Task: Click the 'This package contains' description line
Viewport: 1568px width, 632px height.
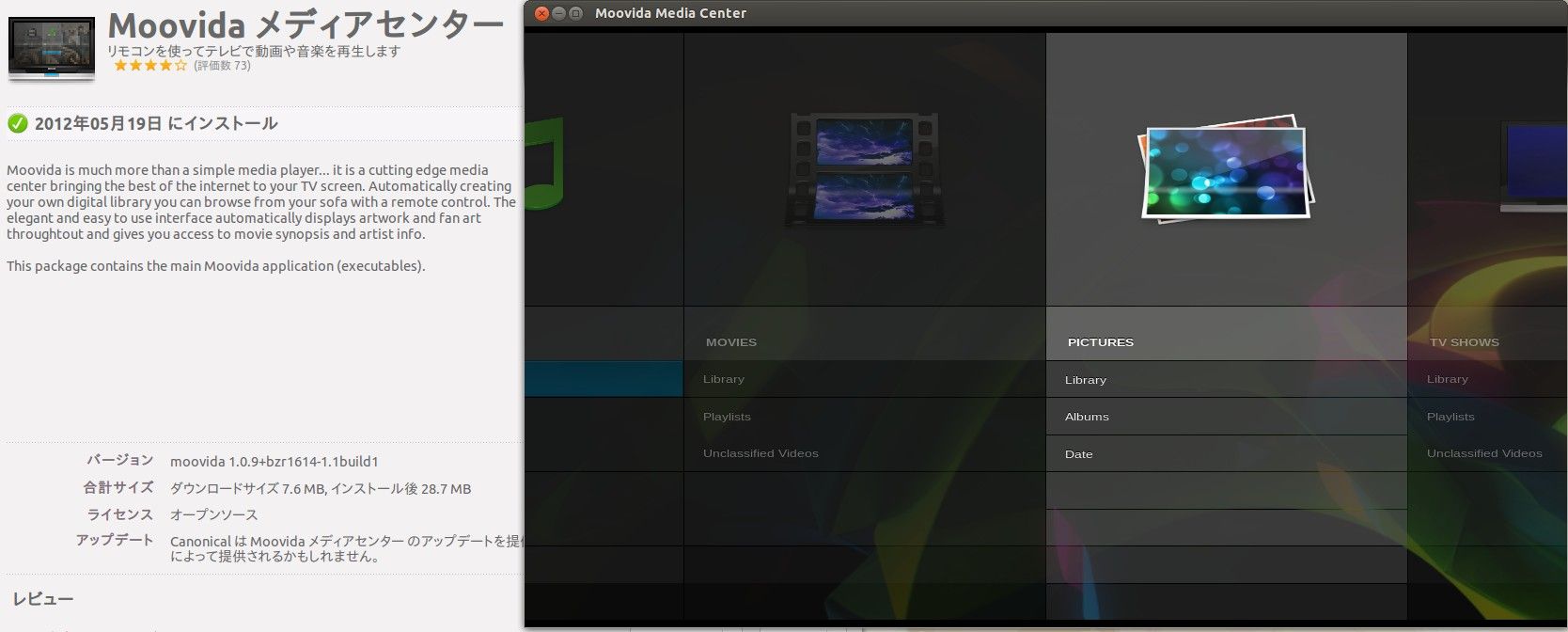Action: 216,266
